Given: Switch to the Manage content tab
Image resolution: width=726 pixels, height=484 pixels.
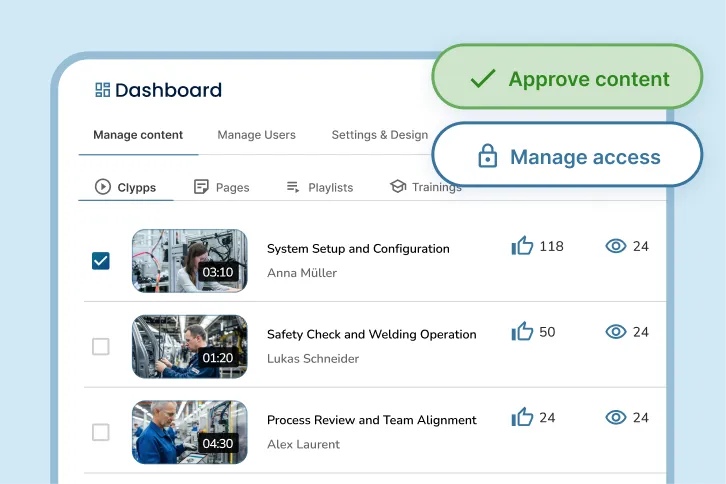Looking at the screenshot, I should (x=138, y=135).
